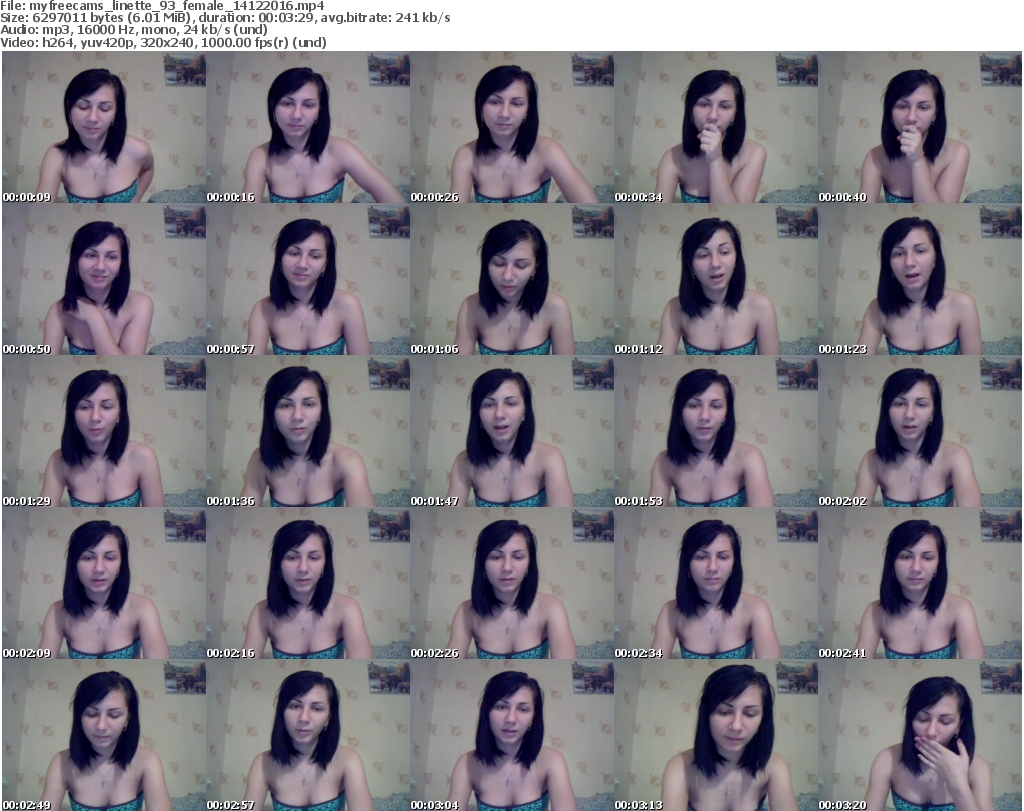The width and height of the screenshot is (1024, 811).
Task: Open the frame at 00:00:26
Action: tap(512, 127)
